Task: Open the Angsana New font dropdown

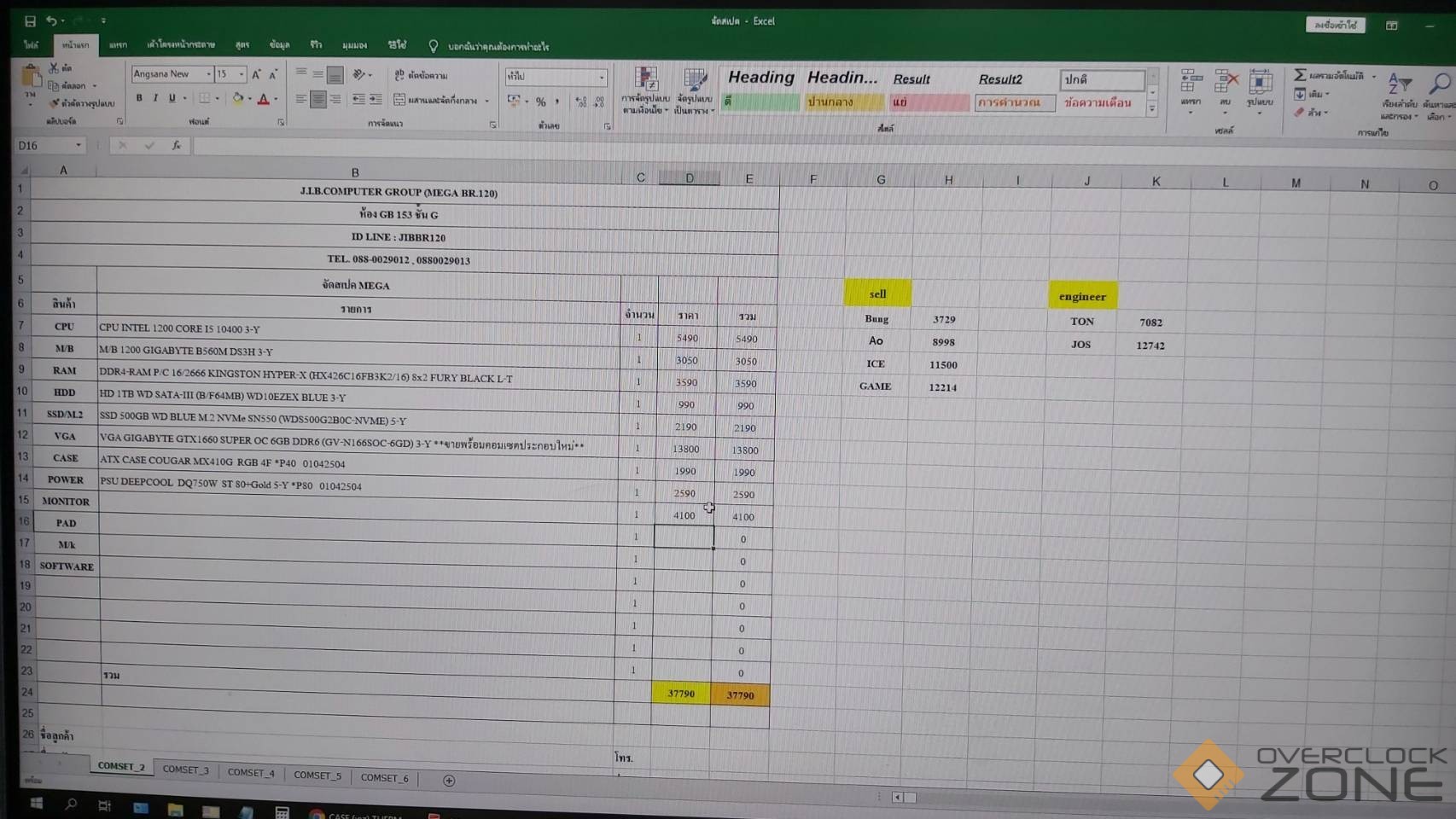Action: (208, 74)
